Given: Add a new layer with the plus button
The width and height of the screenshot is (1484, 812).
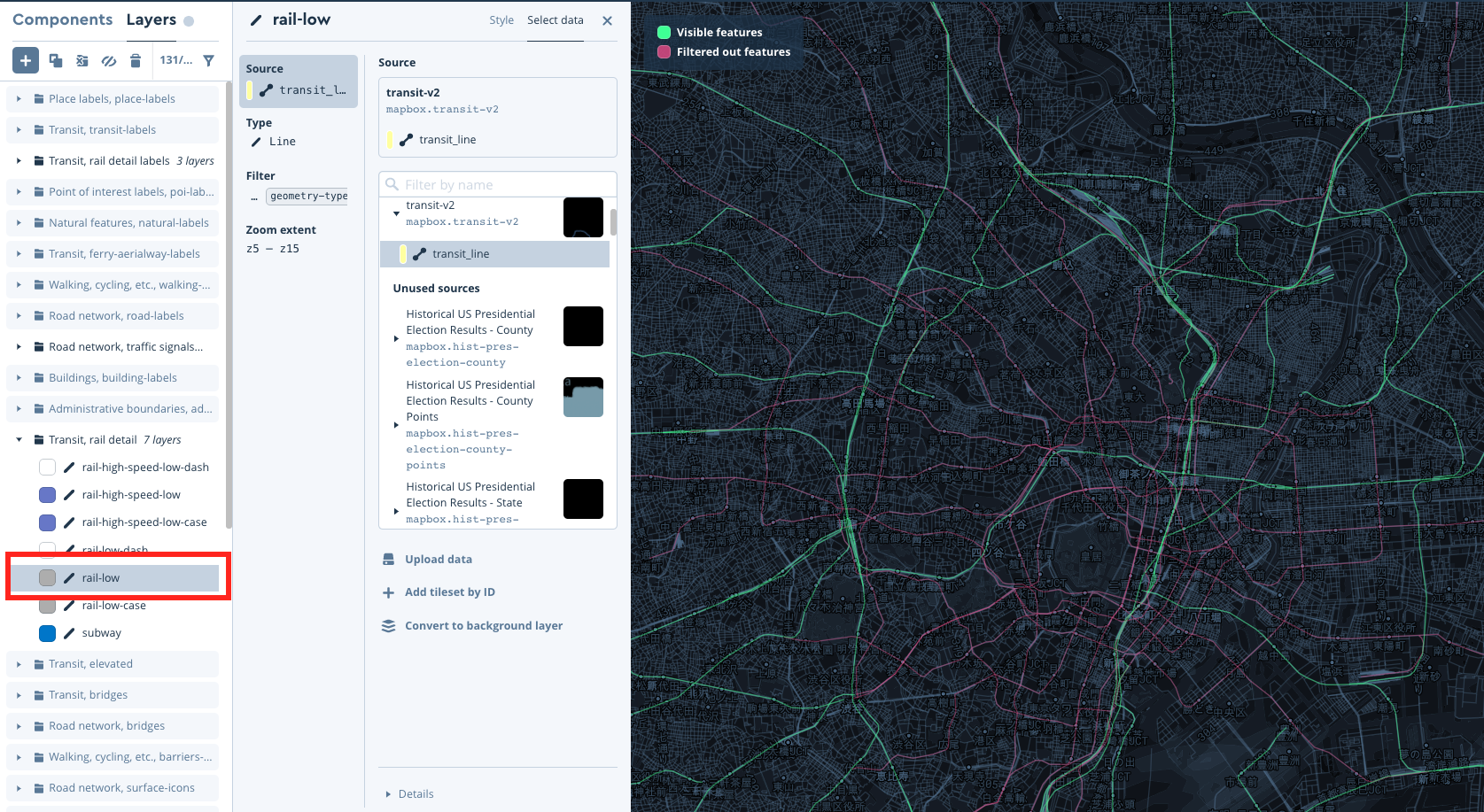Looking at the screenshot, I should 26,60.
